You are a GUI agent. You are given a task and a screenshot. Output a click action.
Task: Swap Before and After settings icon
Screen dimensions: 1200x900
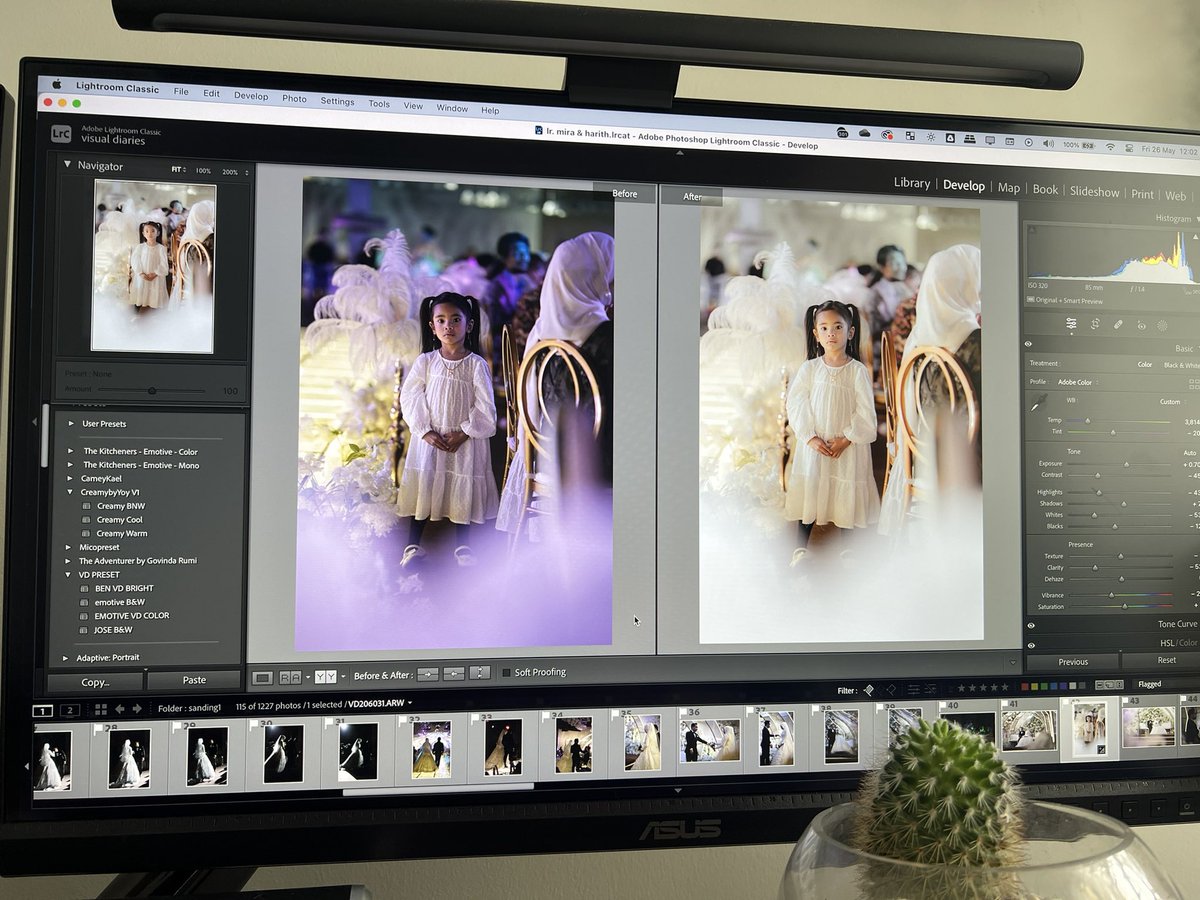pos(480,673)
